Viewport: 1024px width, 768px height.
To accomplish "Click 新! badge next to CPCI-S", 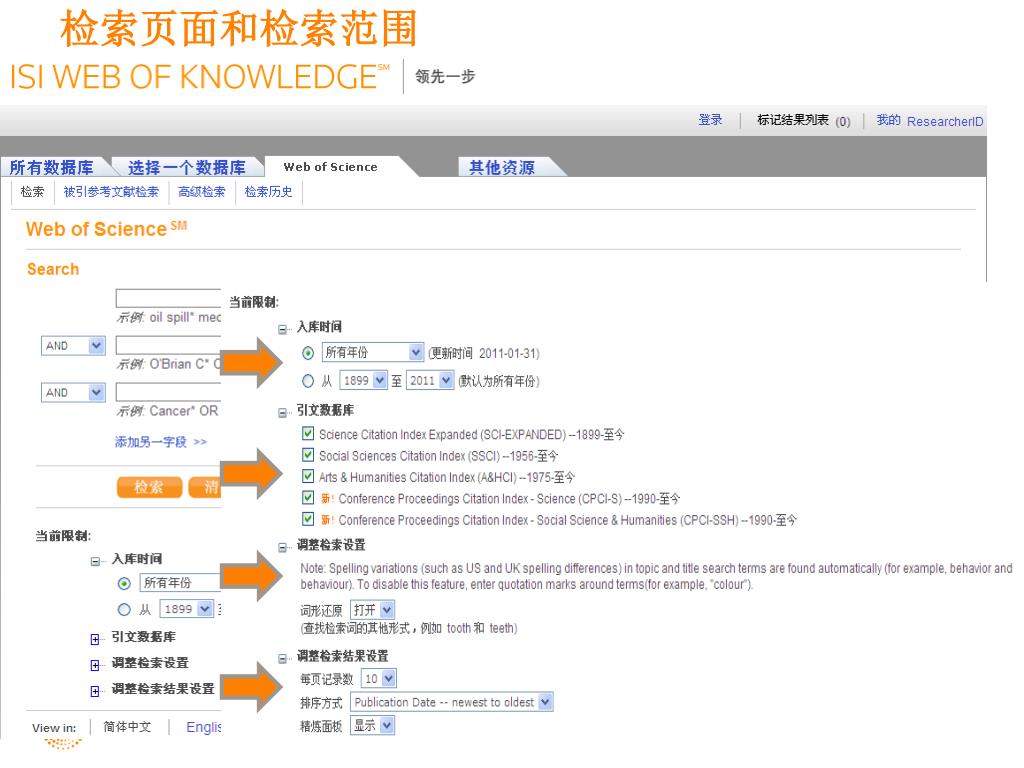I will [x=327, y=499].
